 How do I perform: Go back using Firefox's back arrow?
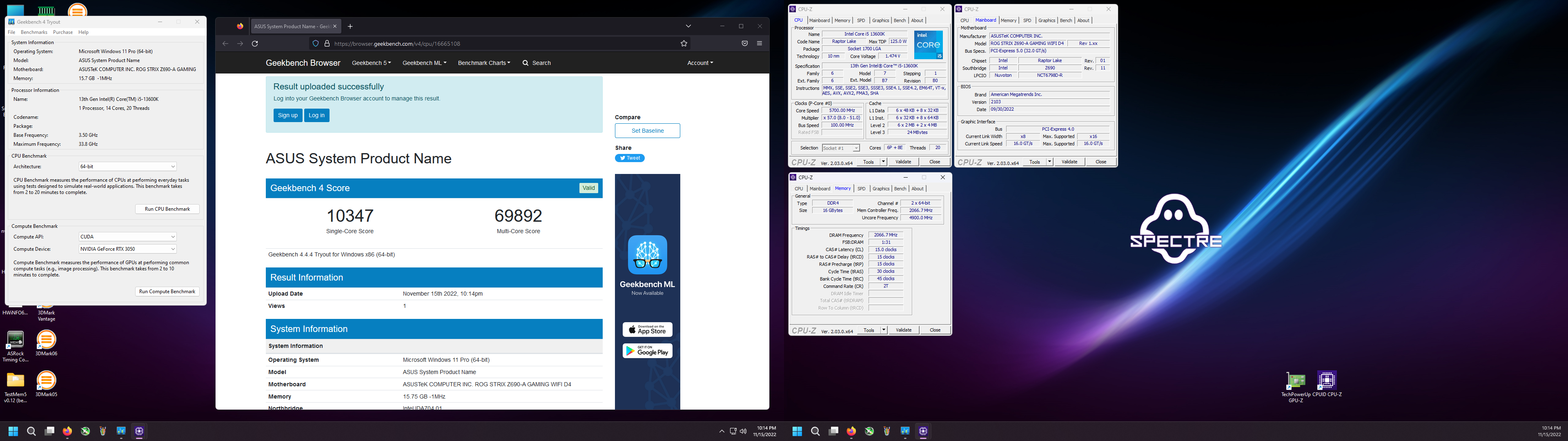coord(225,43)
